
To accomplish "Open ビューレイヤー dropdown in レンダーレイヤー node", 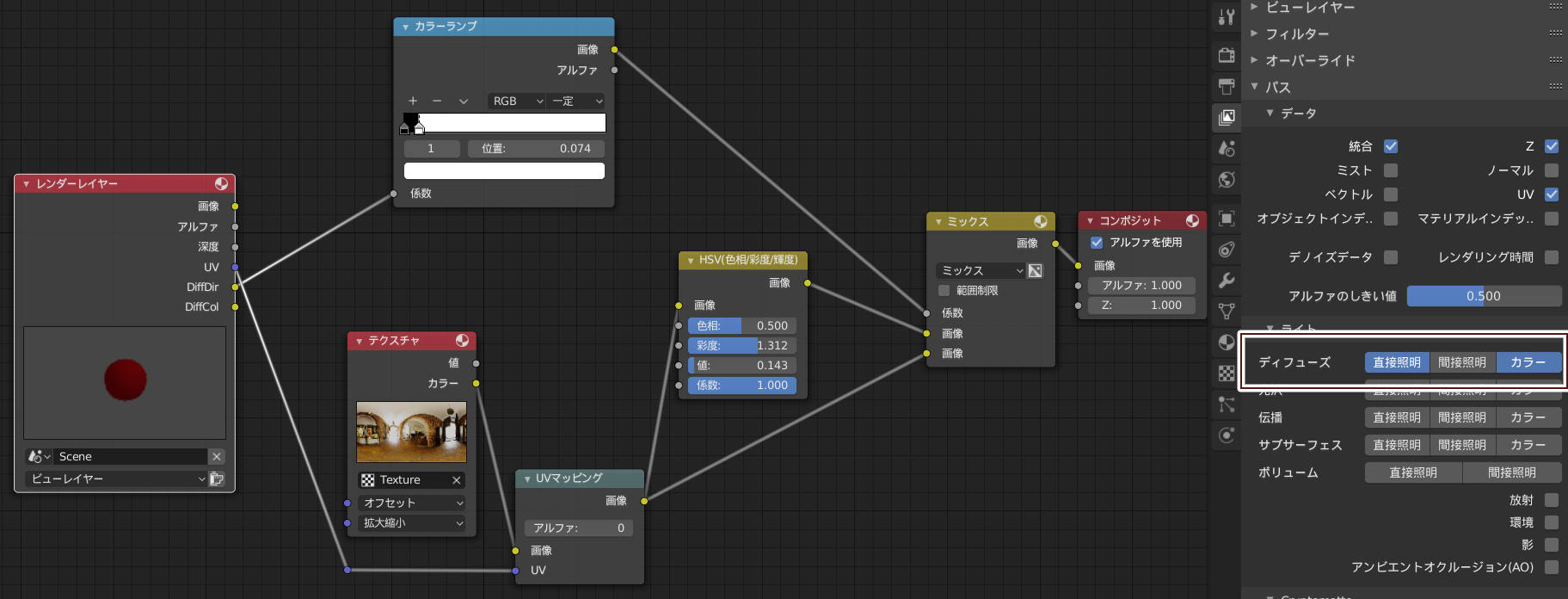I will [x=116, y=479].
